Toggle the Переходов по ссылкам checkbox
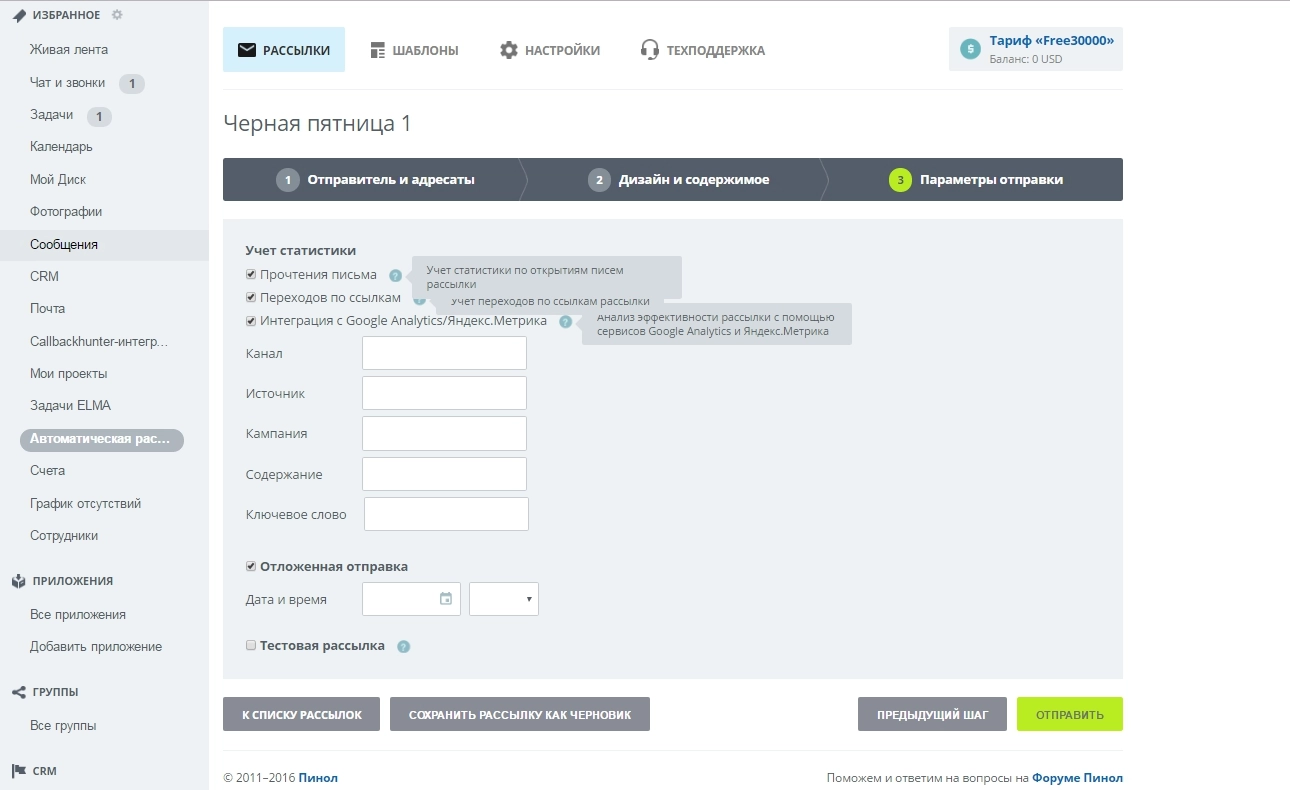The height and width of the screenshot is (790, 1290). coord(251,297)
